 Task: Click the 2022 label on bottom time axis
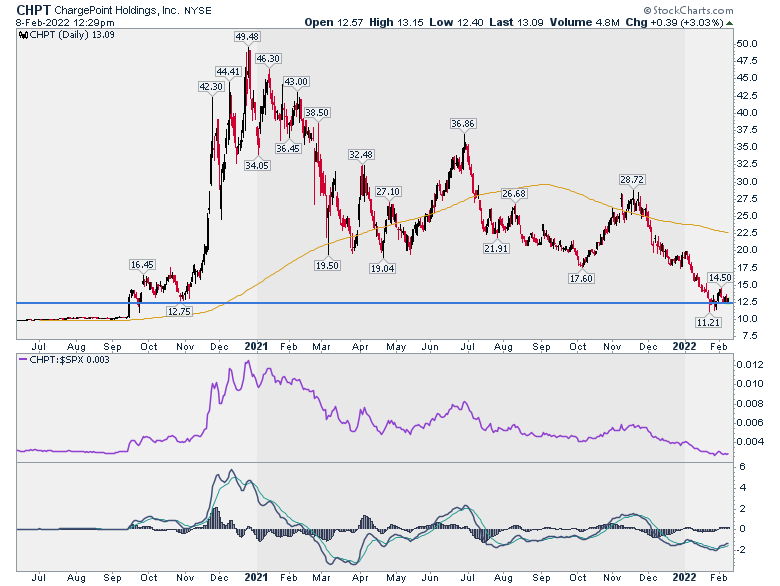point(684,578)
